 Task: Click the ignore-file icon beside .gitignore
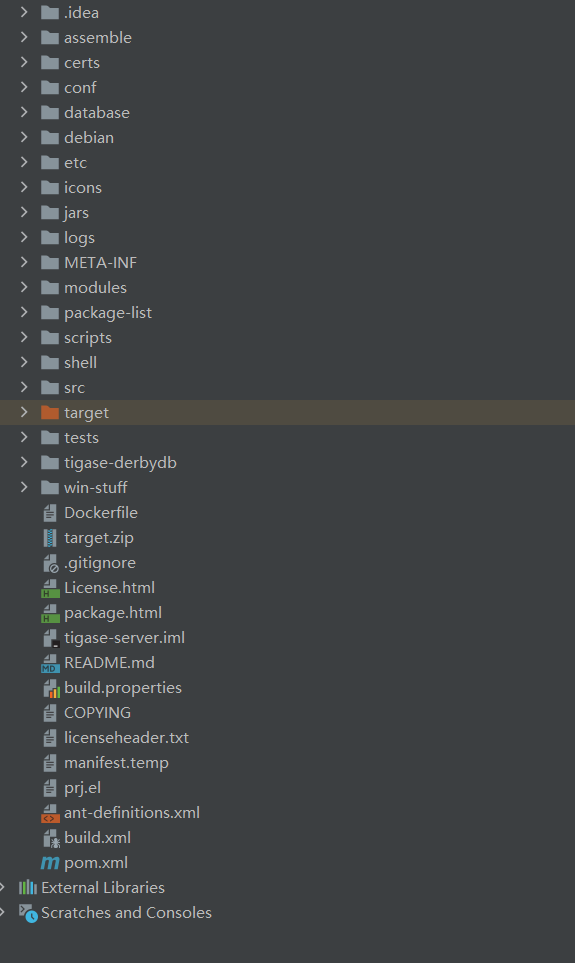50,563
